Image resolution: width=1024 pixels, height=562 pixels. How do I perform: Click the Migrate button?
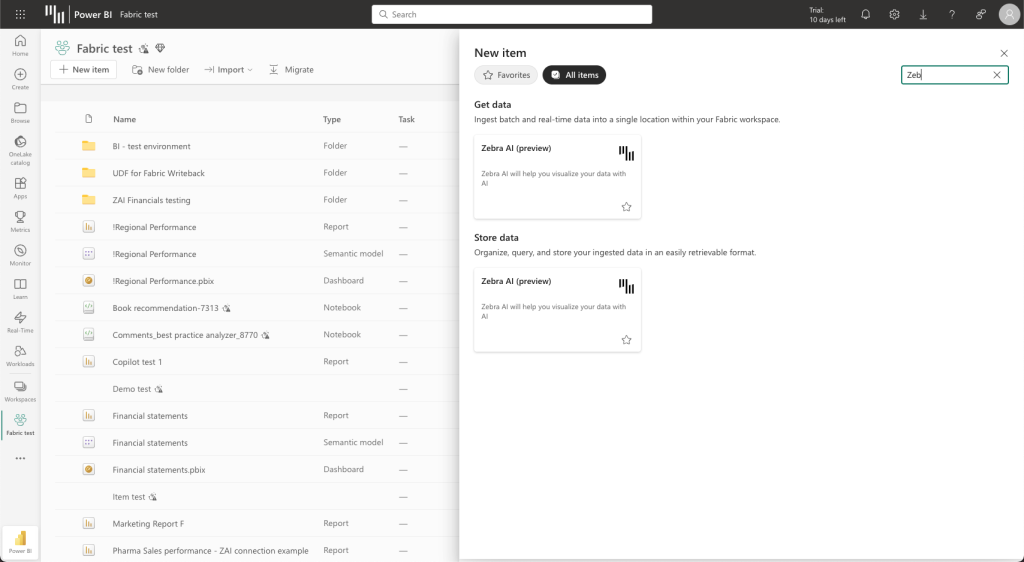[291, 69]
